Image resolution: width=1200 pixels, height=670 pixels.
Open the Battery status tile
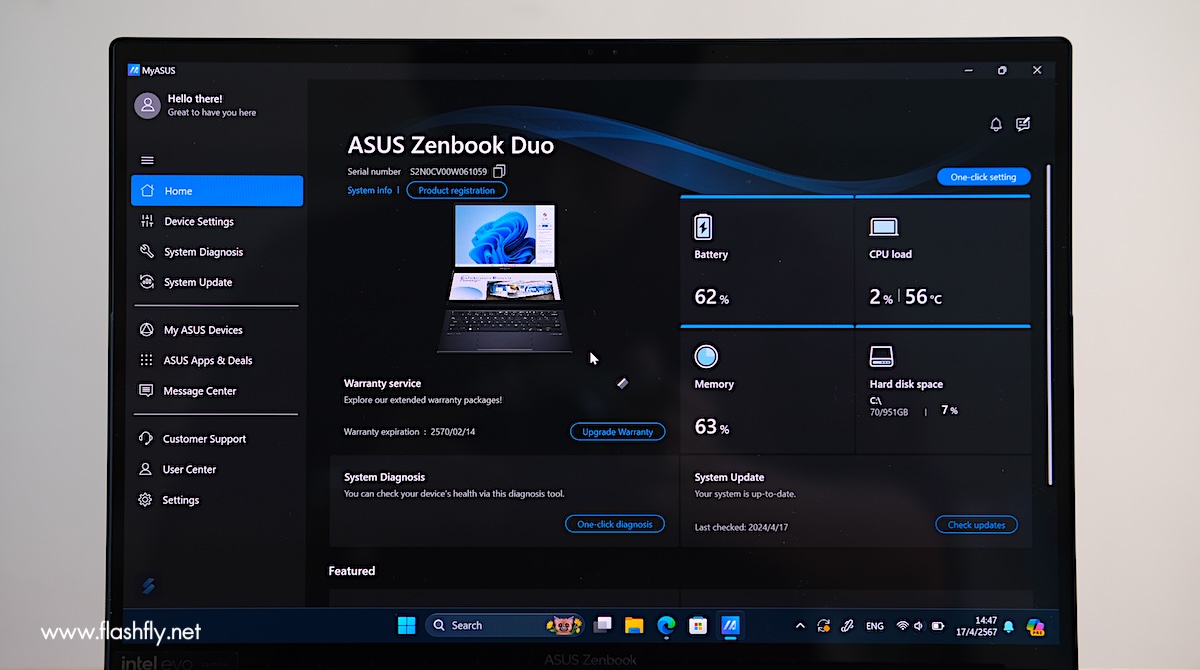766,260
